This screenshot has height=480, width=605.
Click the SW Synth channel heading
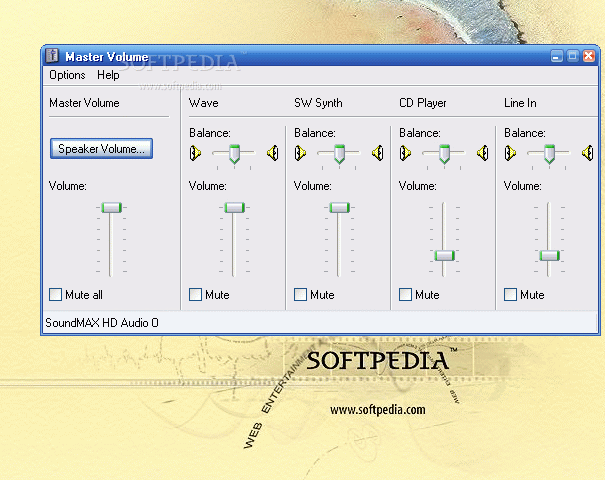click(318, 103)
